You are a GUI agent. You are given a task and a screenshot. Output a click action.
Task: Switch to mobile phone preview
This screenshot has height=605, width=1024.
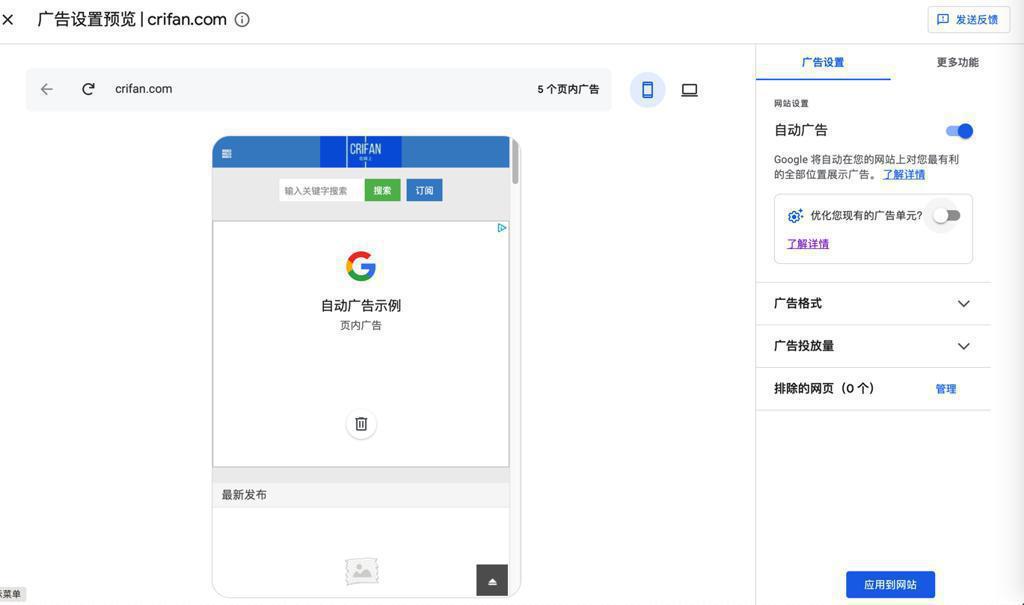(x=647, y=90)
